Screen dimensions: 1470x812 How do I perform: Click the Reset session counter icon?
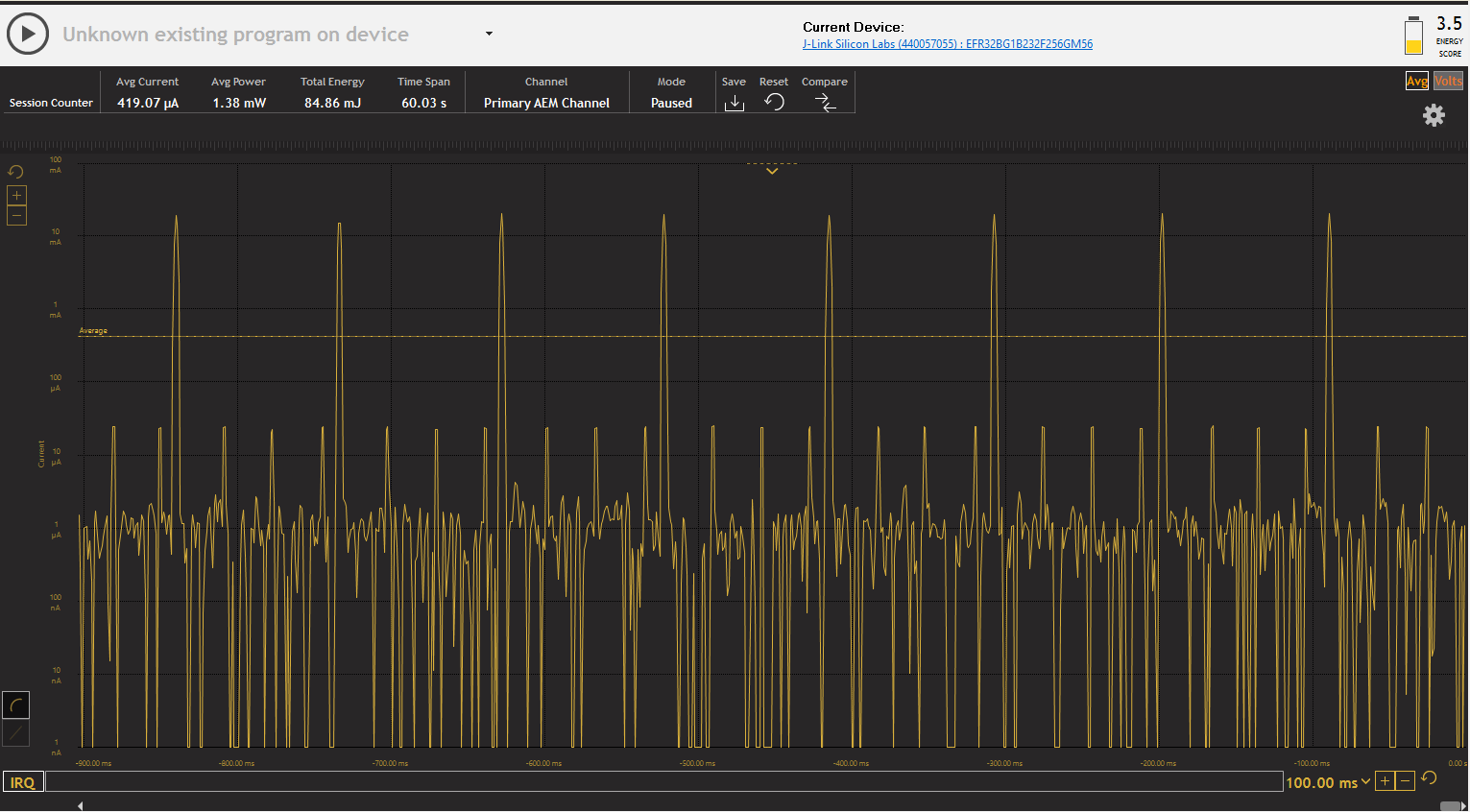click(x=773, y=101)
